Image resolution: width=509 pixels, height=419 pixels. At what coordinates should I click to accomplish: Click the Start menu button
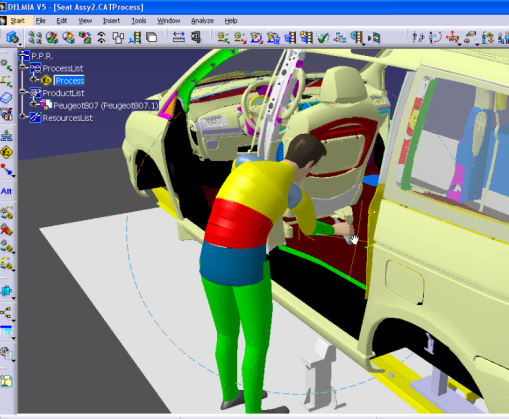click(17, 21)
